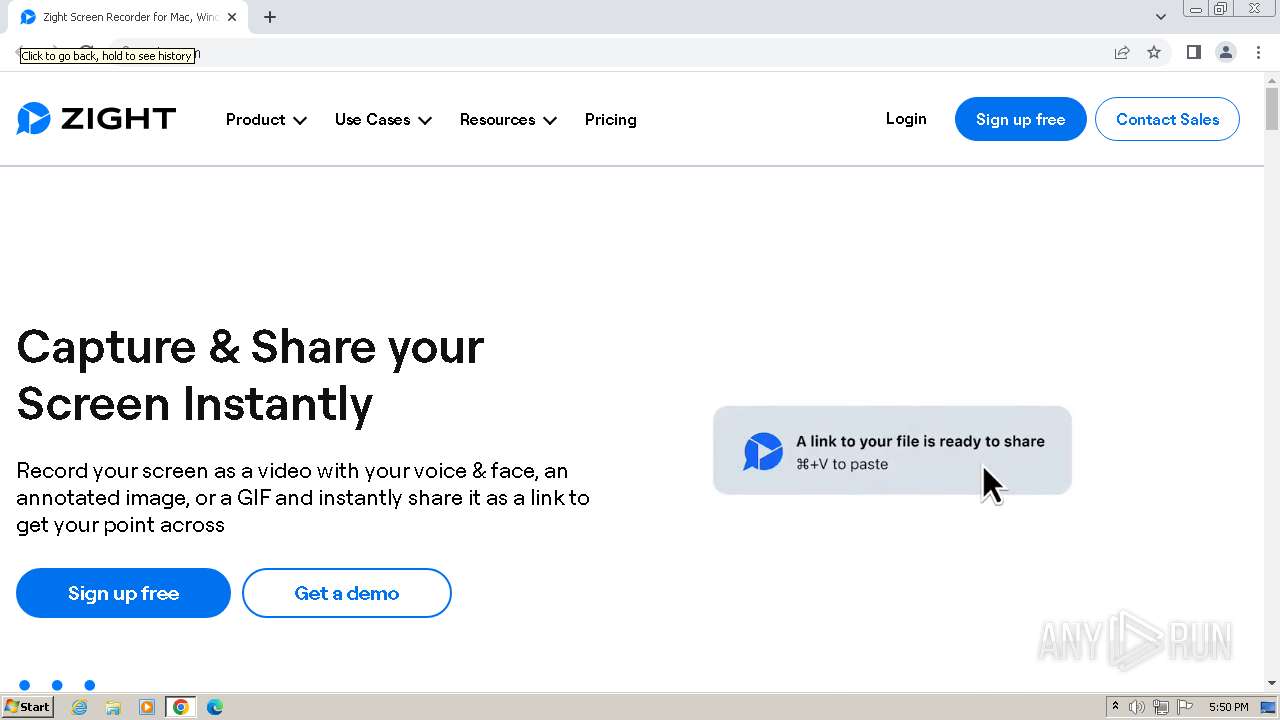The height and width of the screenshot is (720, 1280).
Task: Open File Explorer from the taskbar
Action: click(113, 707)
